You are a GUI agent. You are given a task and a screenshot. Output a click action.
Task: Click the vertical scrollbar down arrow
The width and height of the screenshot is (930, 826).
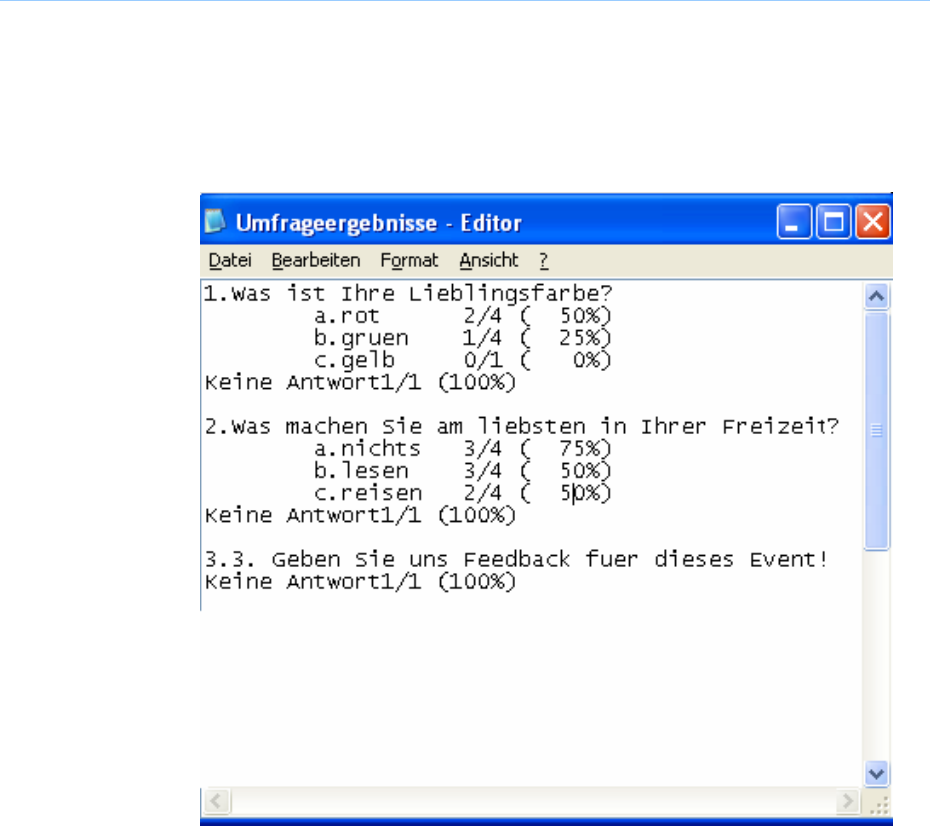point(877,774)
